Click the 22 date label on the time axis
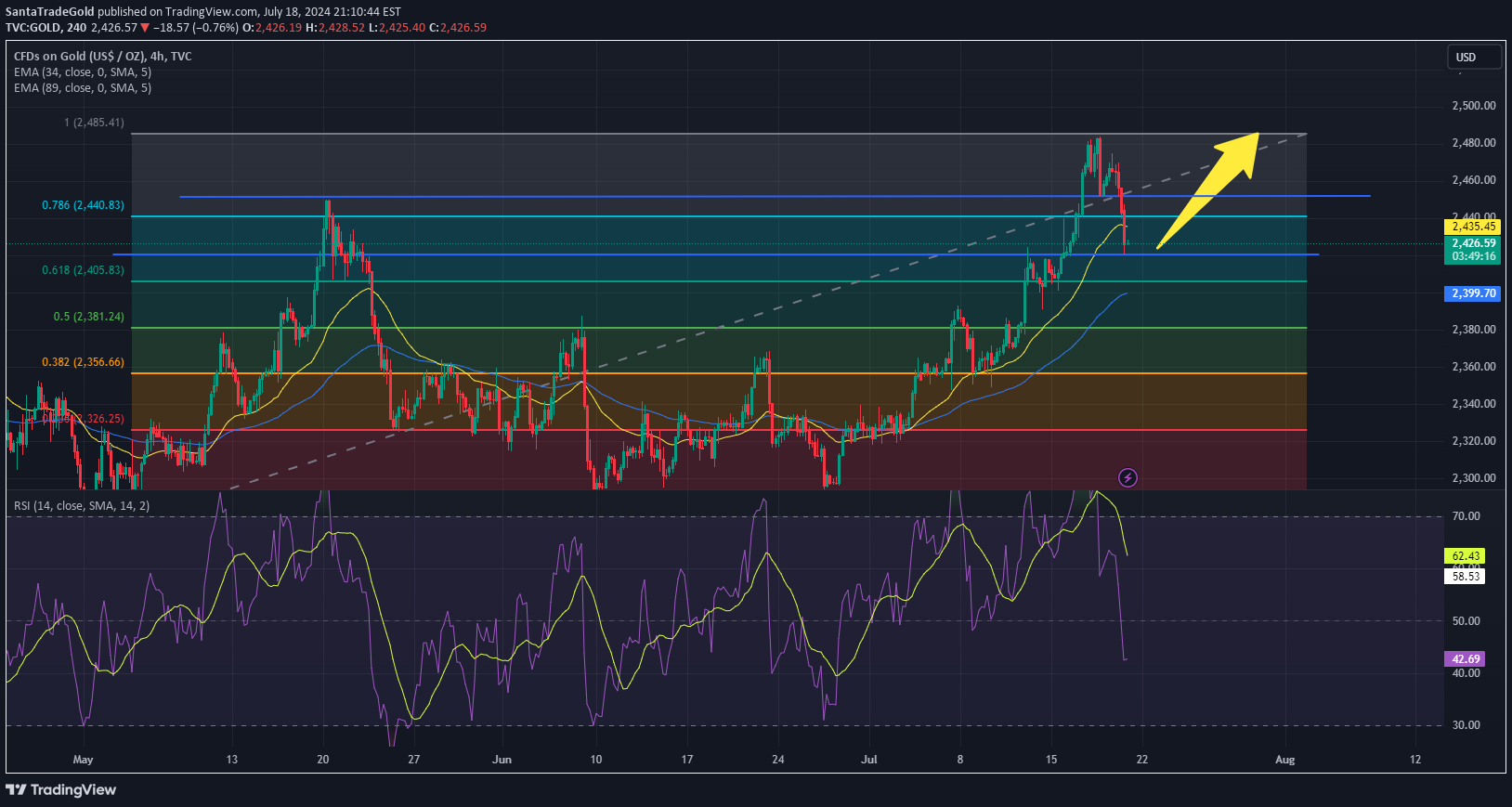Viewport: 1512px width, 807px height. pyautogui.click(x=1142, y=760)
